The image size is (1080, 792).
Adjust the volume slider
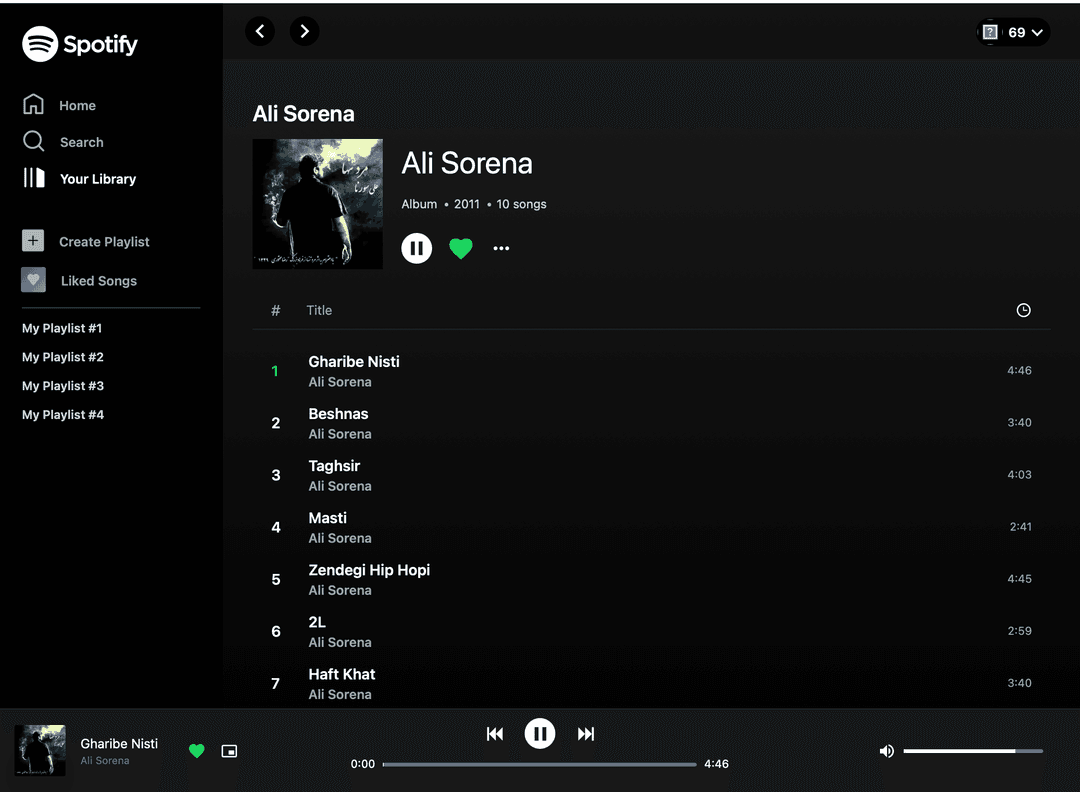(972, 751)
